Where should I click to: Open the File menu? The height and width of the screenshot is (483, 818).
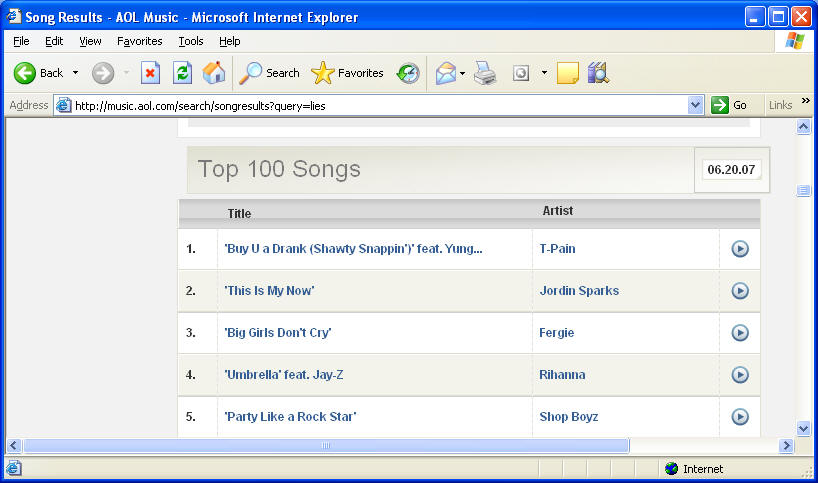point(21,41)
